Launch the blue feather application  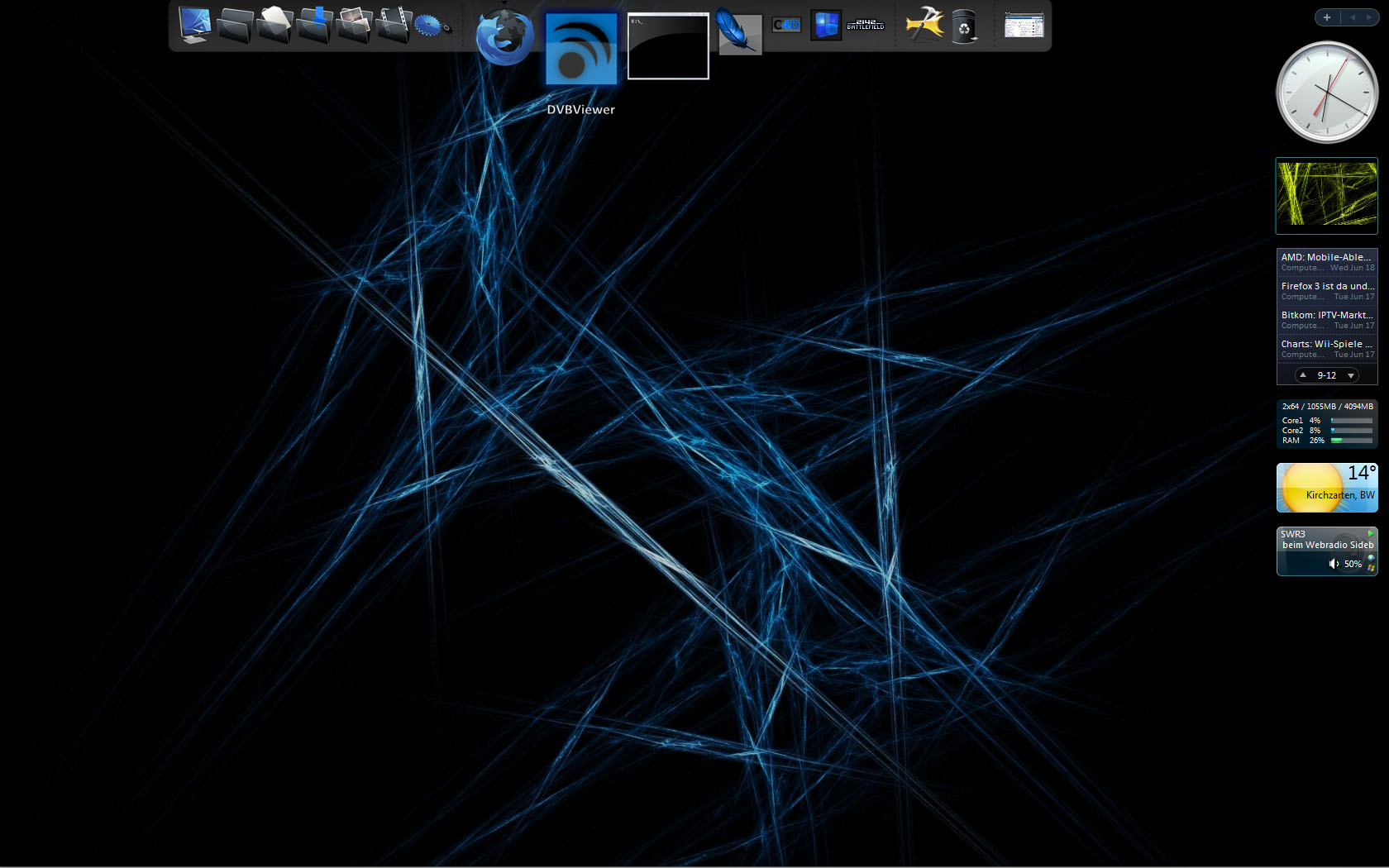(x=739, y=31)
